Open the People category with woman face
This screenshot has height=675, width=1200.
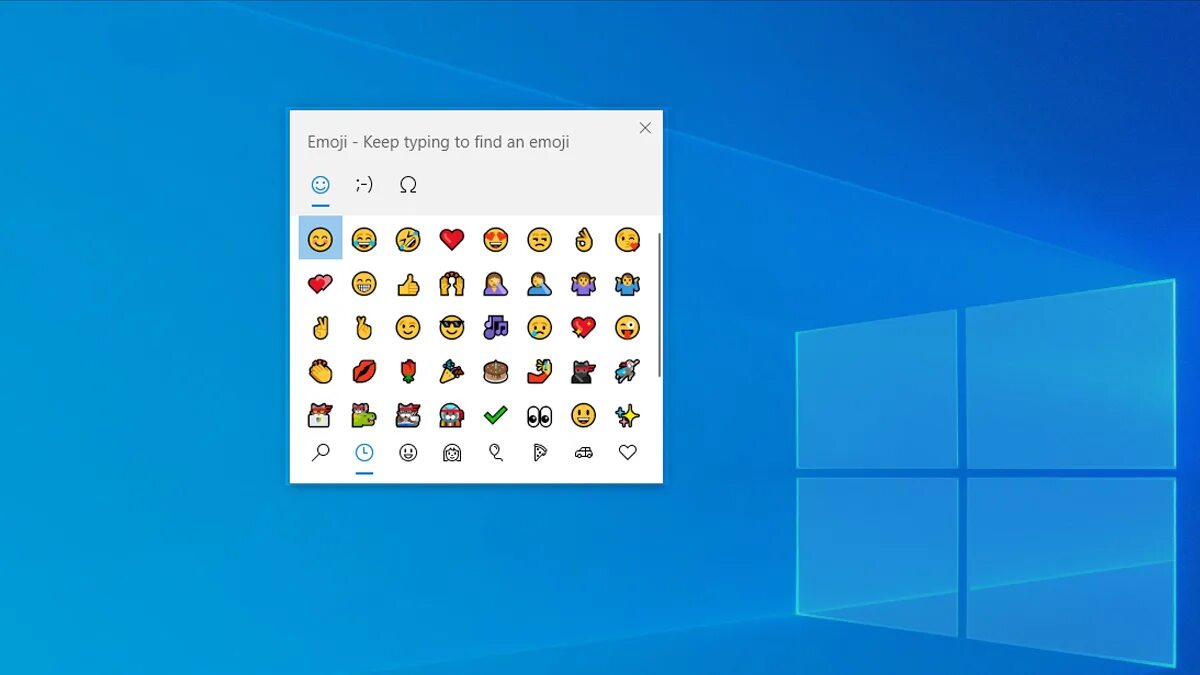452,453
